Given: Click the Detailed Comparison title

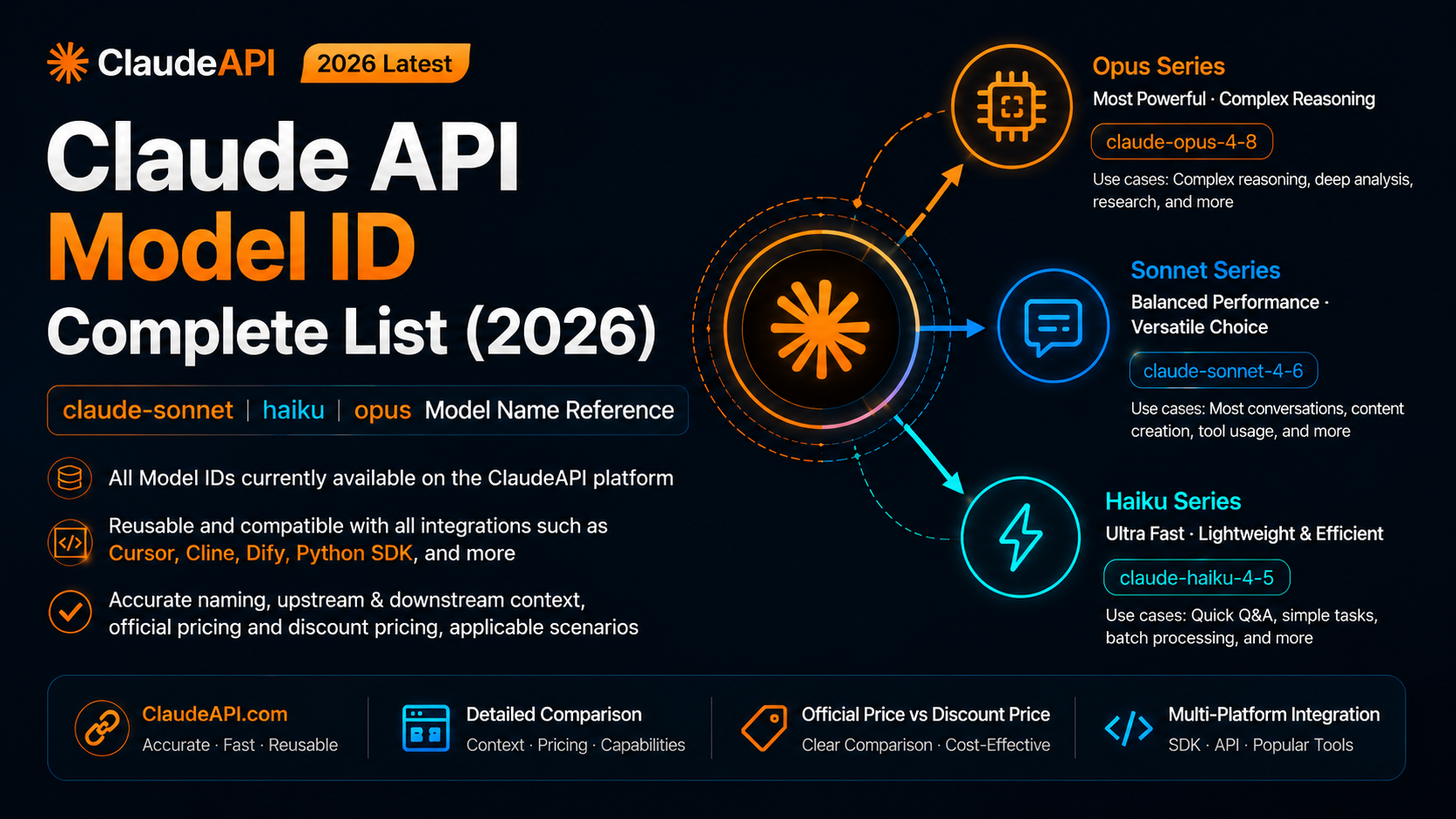Looking at the screenshot, I should pos(554,715).
